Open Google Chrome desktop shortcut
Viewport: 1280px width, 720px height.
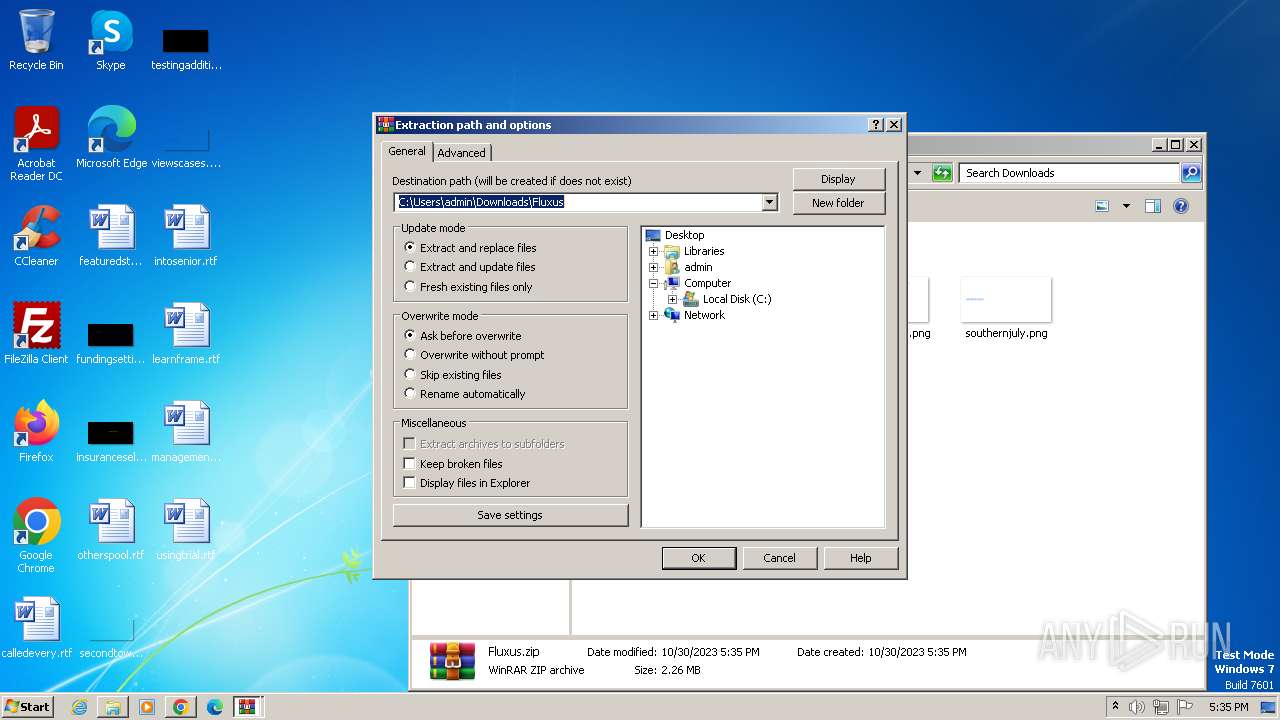coord(36,536)
